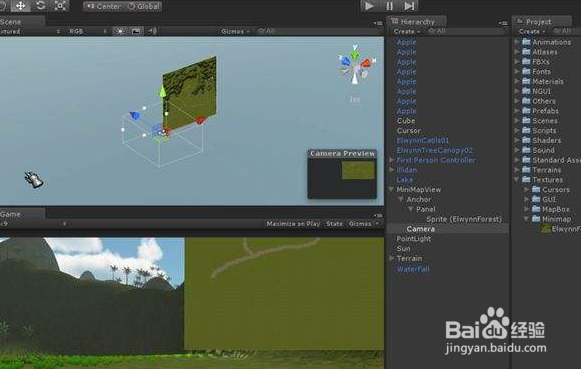
Task: Pause the game with the Pause button
Action: [389, 6]
